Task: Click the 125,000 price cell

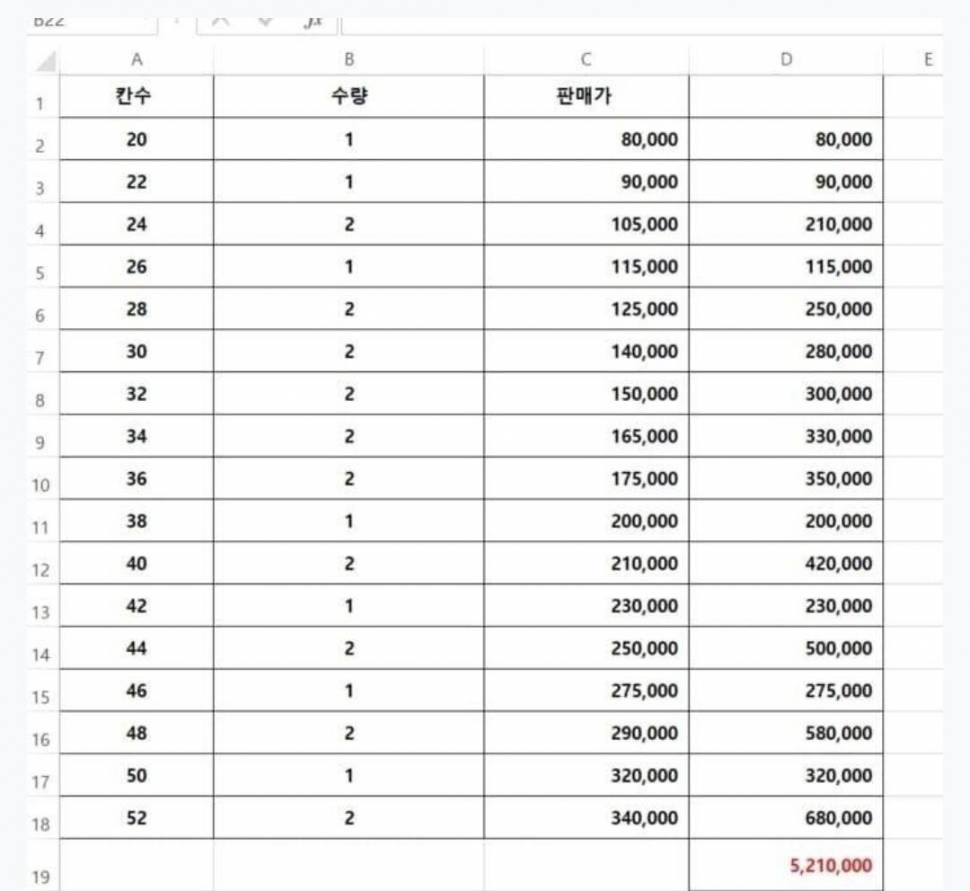Action: click(586, 309)
